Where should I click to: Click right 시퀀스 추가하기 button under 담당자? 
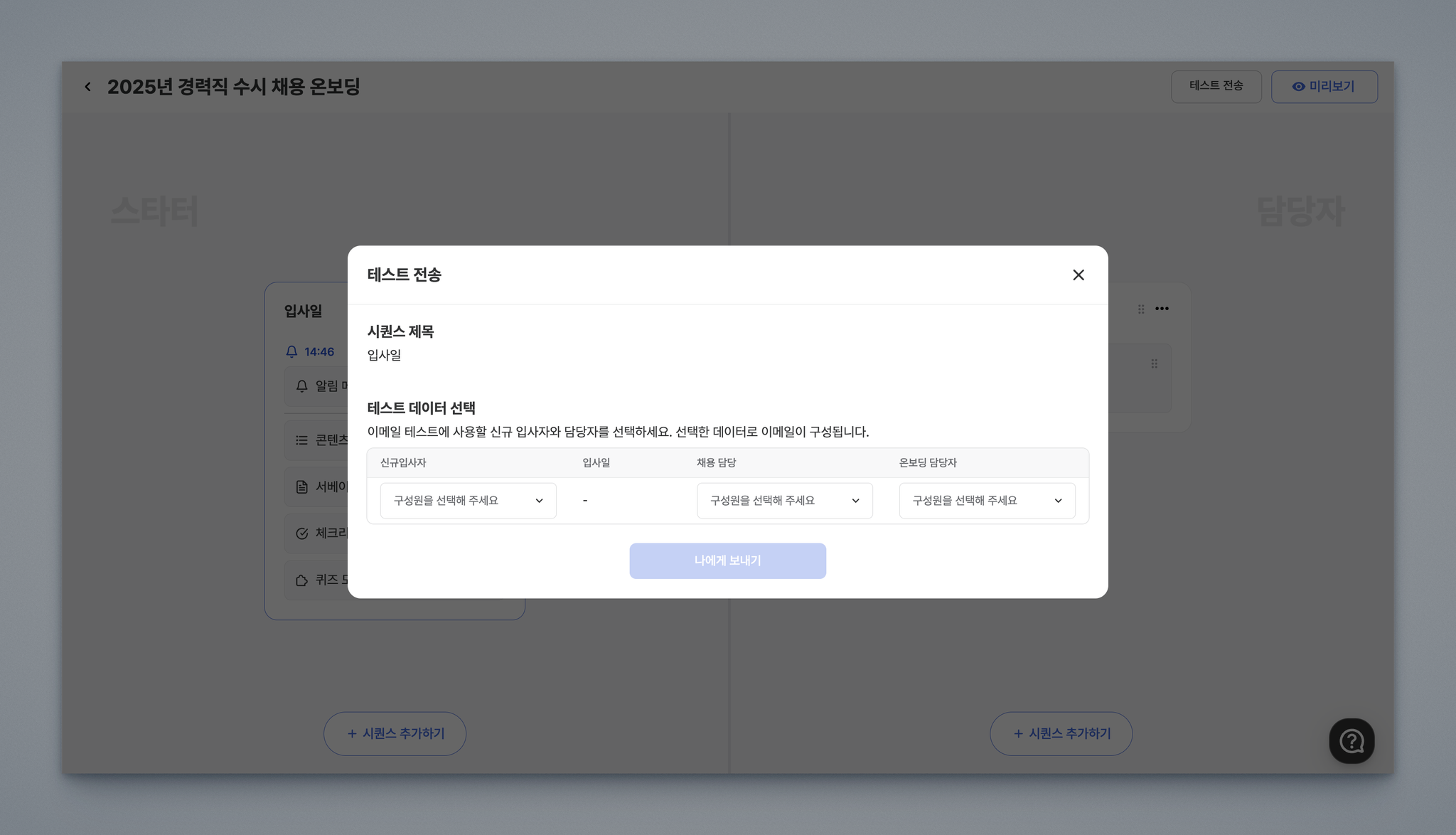click(1061, 733)
